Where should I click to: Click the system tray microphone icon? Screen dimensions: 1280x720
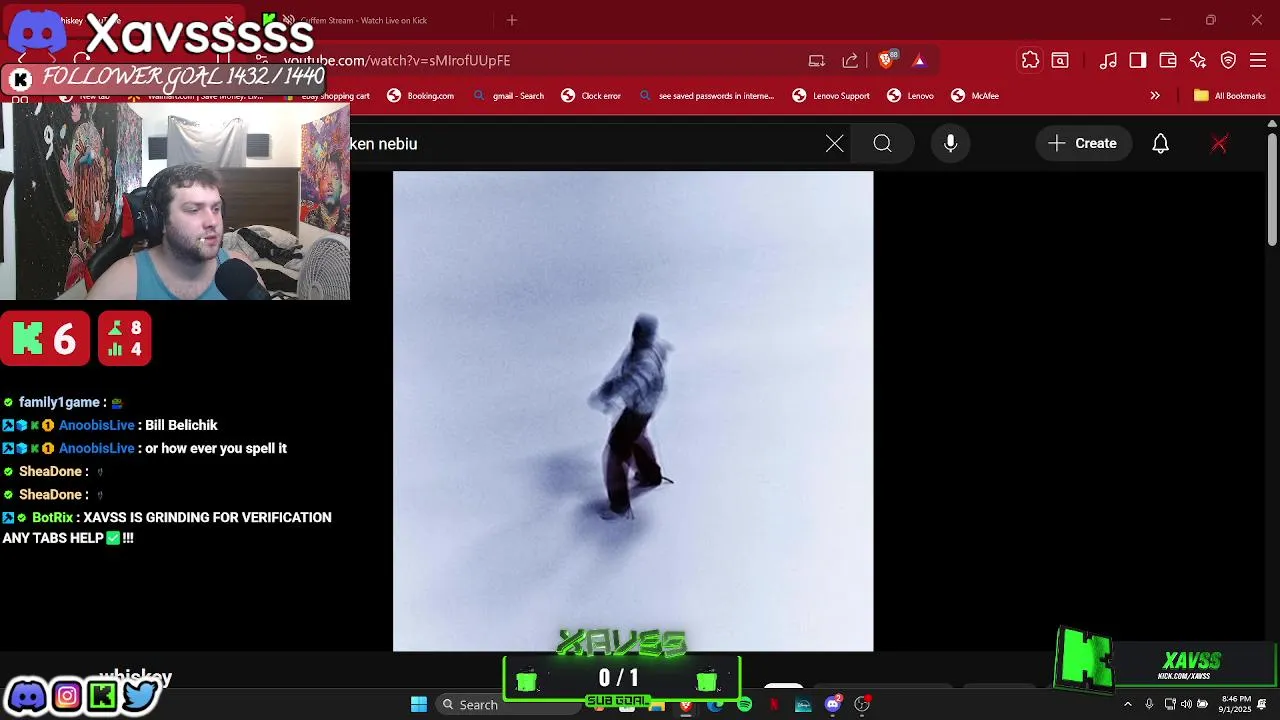click(x=1148, y=705)
